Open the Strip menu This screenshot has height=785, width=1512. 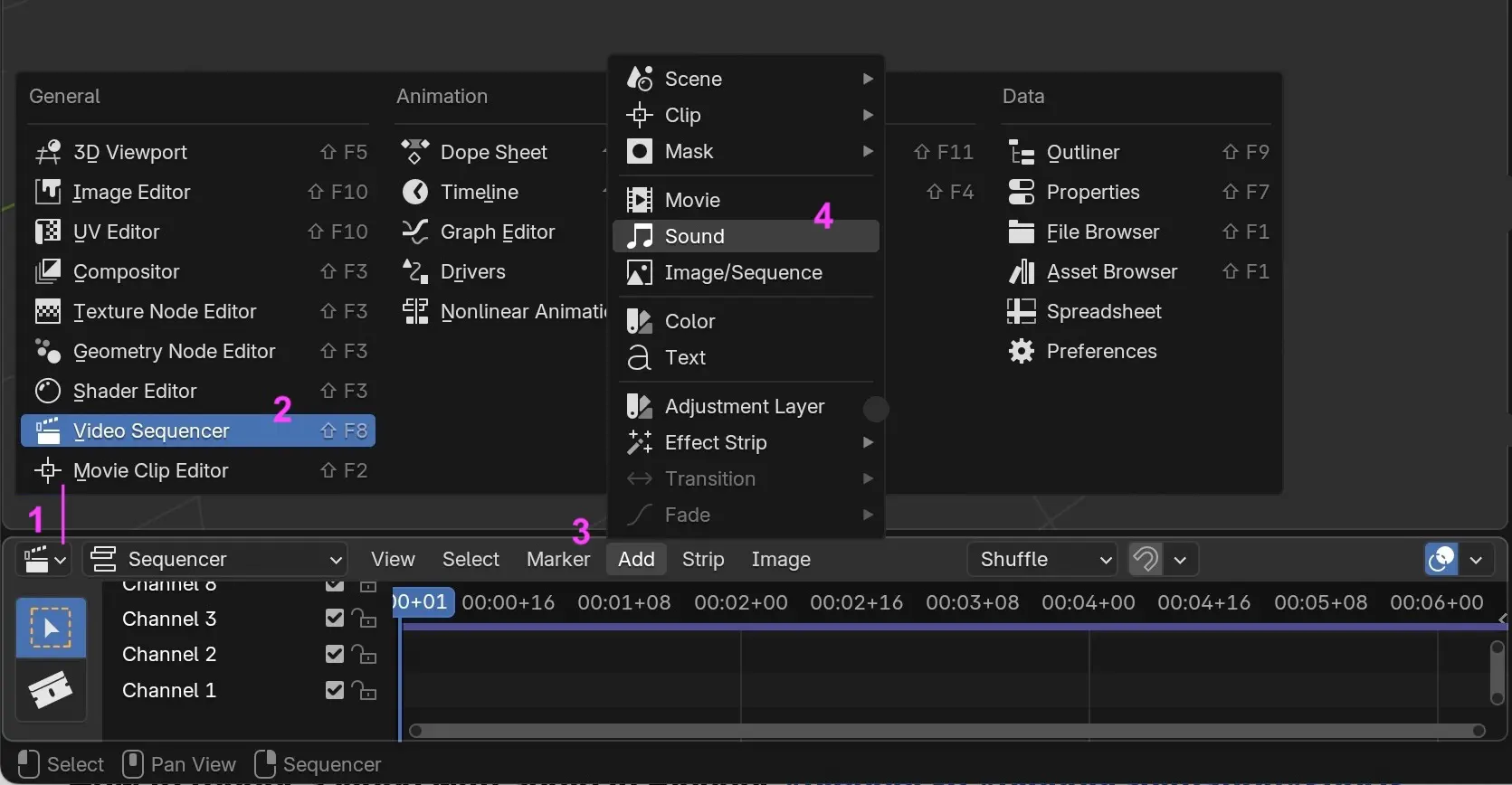[x=703, y=560]
